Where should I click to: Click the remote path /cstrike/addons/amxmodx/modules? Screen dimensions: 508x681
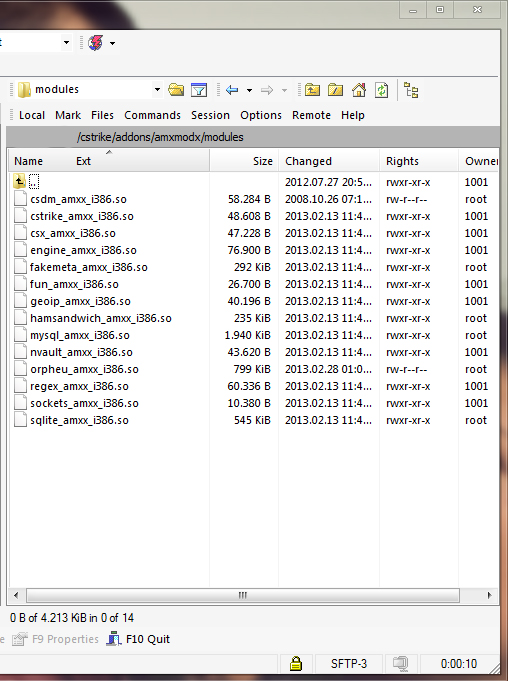point(160,137)
